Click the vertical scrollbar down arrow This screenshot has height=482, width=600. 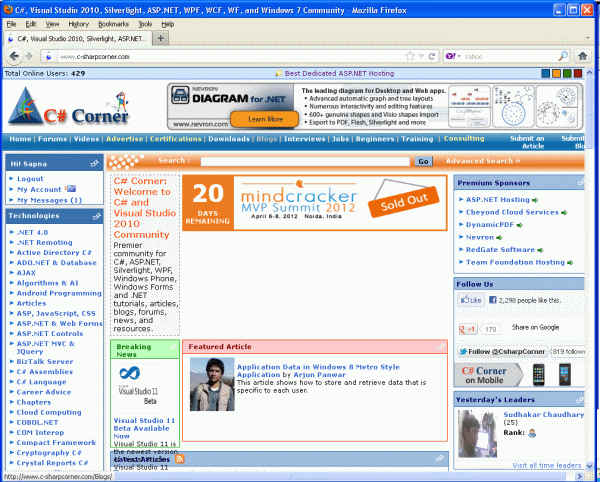589,466
